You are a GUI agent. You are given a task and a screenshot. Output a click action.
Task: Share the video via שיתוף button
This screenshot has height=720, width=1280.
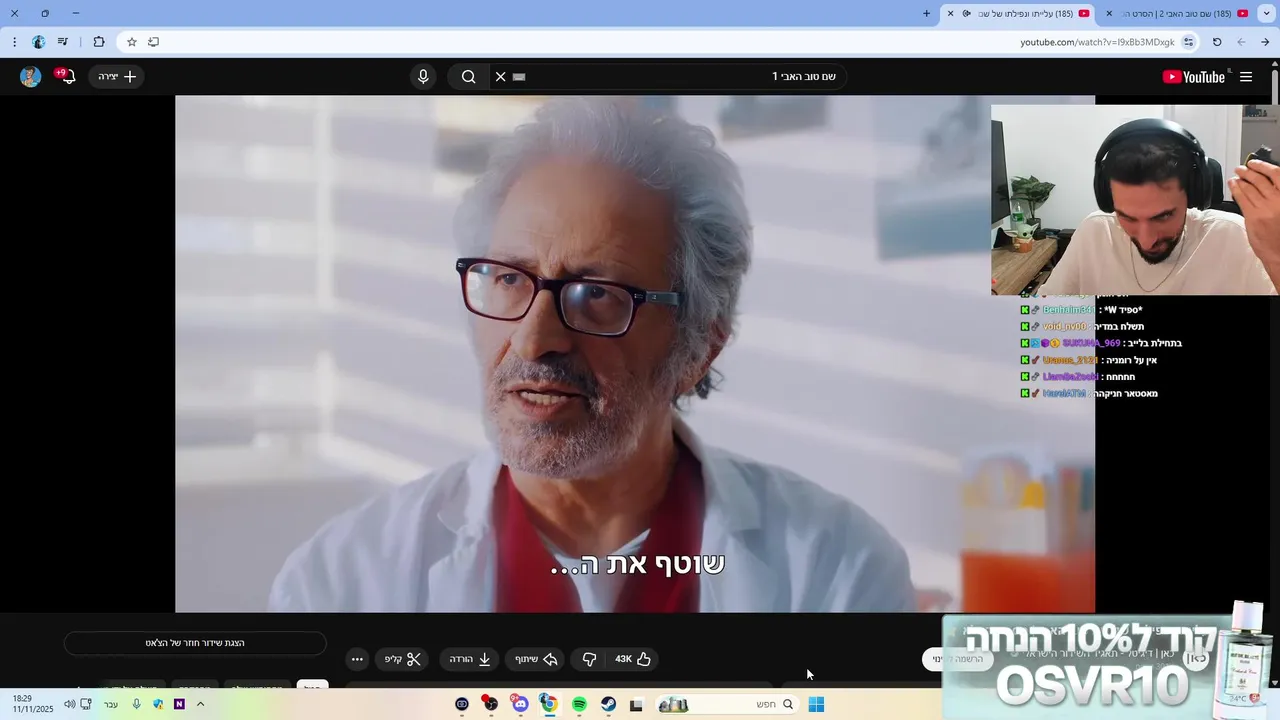[536, 659]
